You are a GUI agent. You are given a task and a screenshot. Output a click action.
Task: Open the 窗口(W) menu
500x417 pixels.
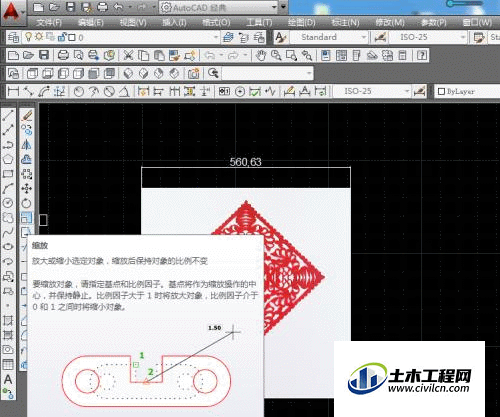[477, 23]
